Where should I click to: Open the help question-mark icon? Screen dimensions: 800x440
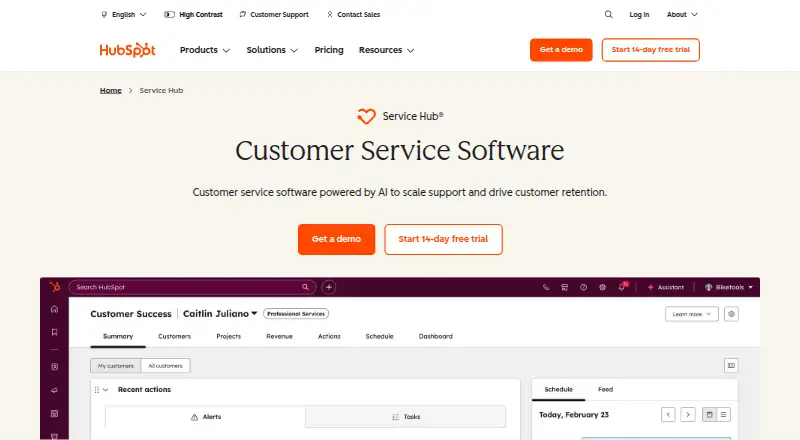tap(583, 287)
